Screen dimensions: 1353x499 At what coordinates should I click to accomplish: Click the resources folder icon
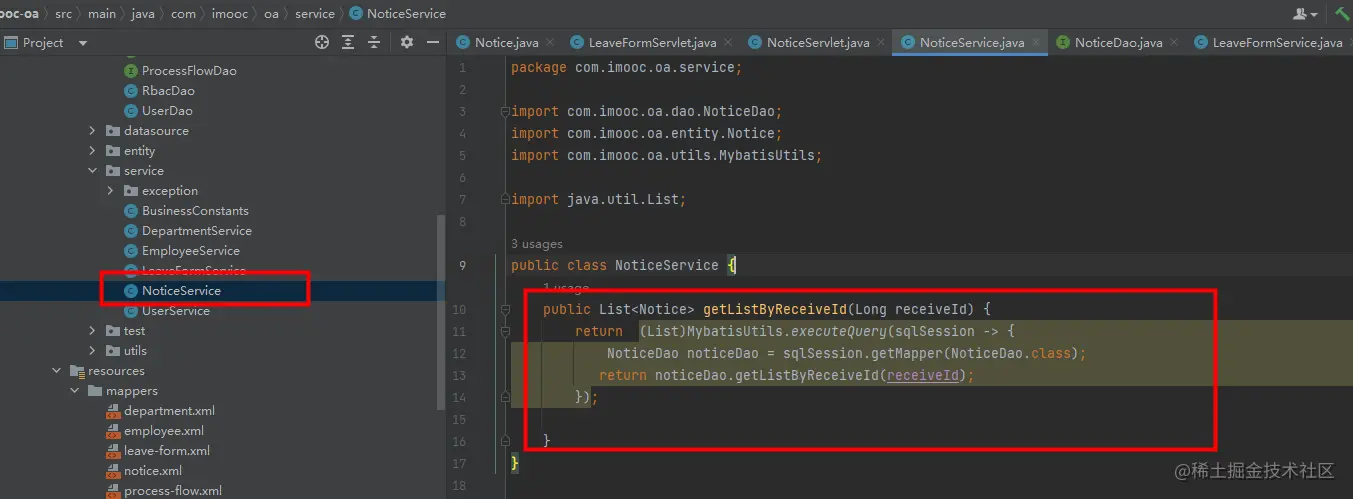pyautogui.click(x=77, y=371)
